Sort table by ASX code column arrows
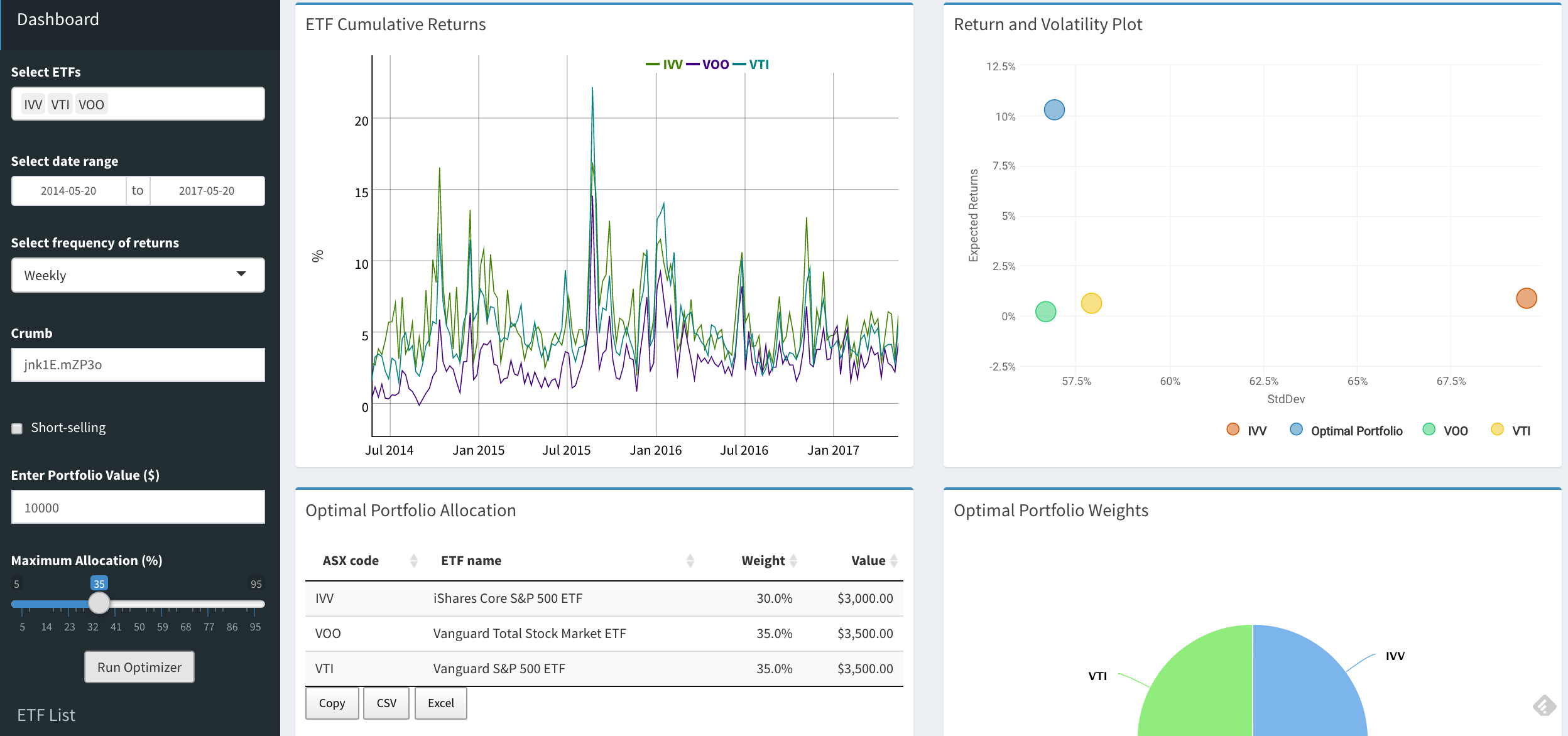 pos(413,561)
